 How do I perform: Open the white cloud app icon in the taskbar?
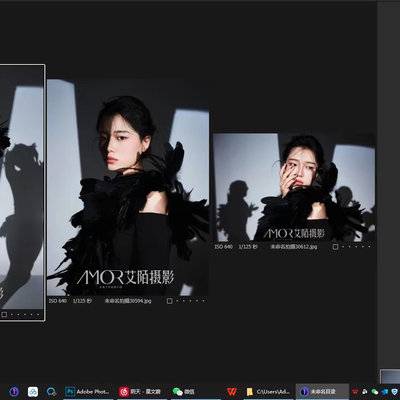[33, 391]
